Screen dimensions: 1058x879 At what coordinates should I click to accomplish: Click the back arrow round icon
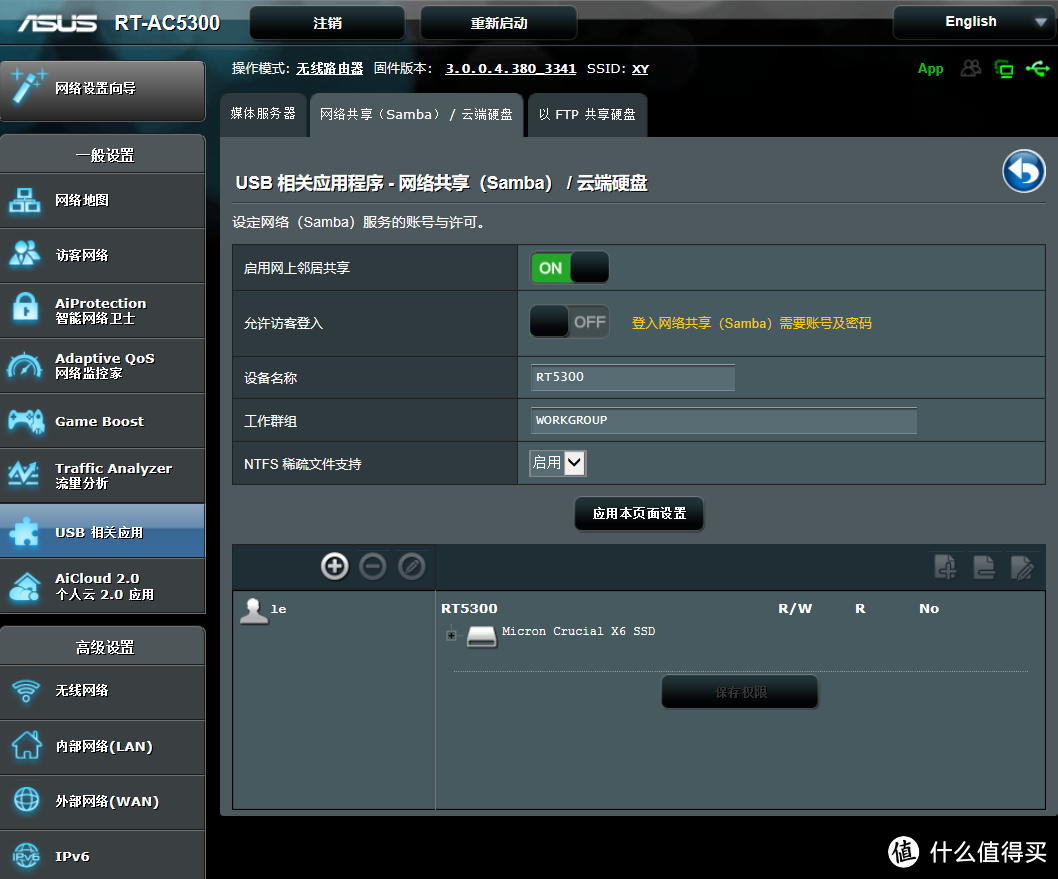1024,171
